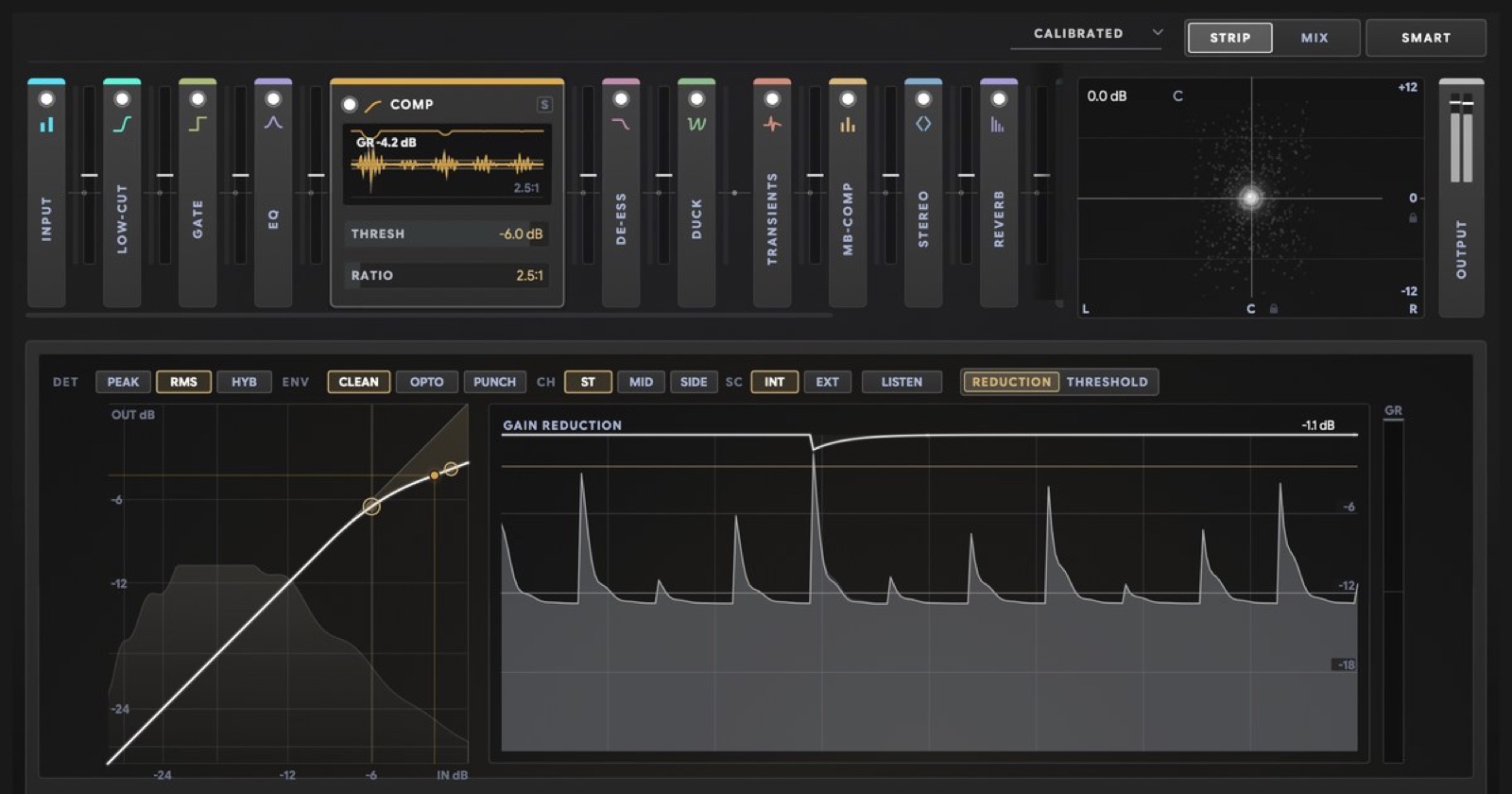
Task: Adjust the RATIO 2.5:1 slider
Action: click(446, 275)
